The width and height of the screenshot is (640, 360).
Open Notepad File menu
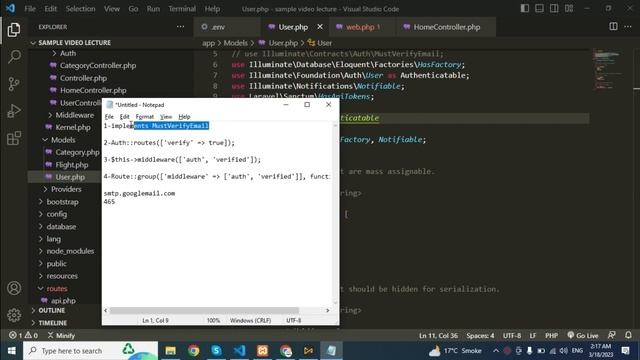[109, 117]
